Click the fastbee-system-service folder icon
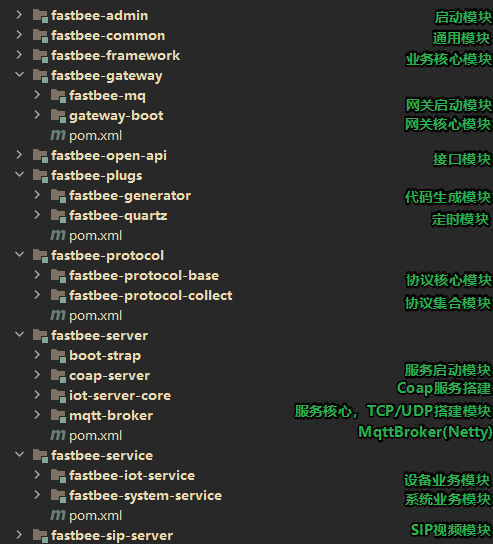This screenshot has height=544, width=493. pyautogui.click(x=58, y=496)
